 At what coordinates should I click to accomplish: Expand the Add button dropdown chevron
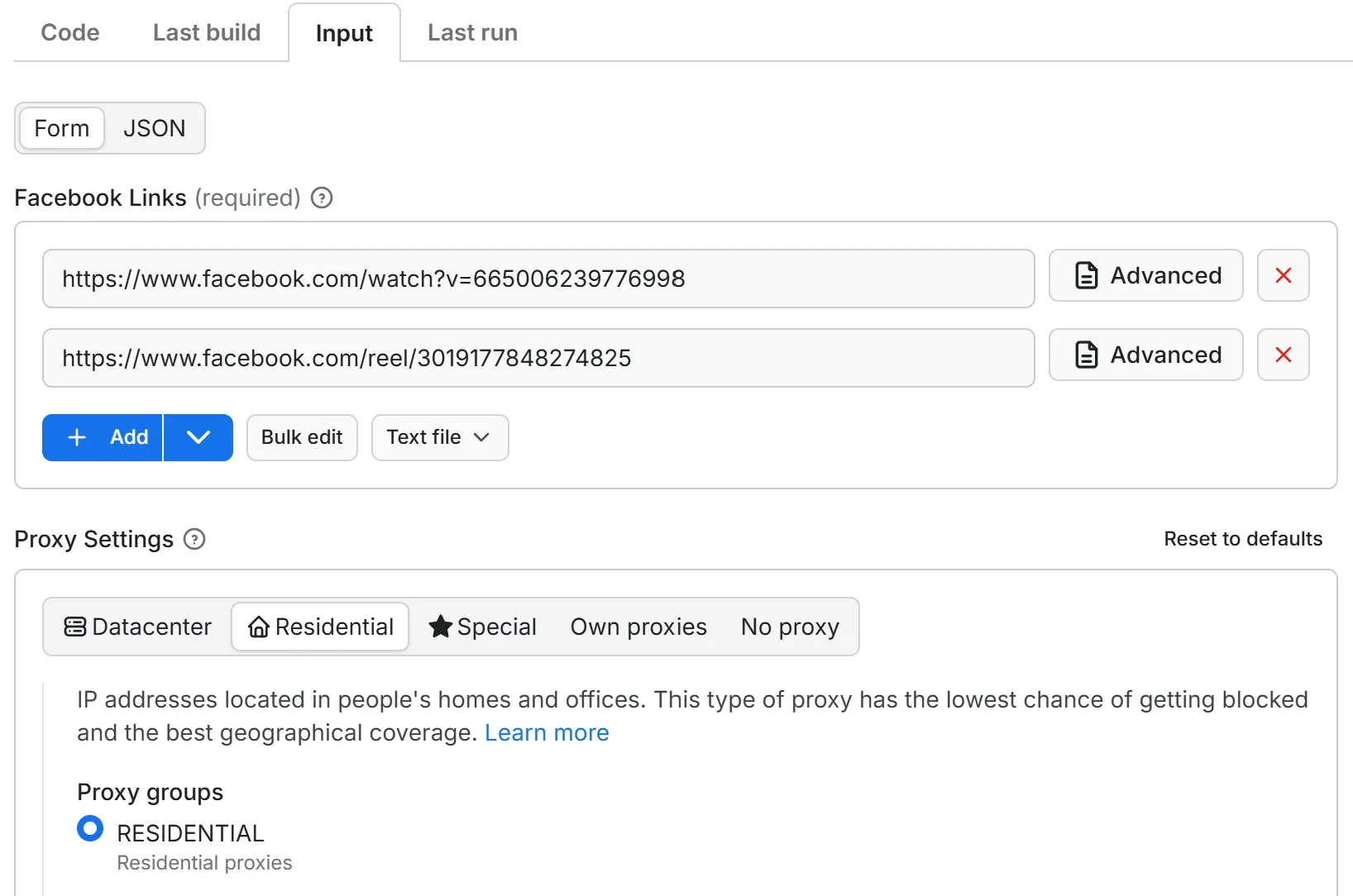[x=198, y=437]
